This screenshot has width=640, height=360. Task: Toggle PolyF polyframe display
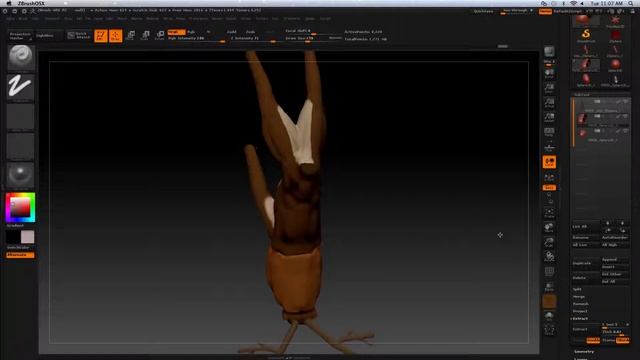coord(549,272)
